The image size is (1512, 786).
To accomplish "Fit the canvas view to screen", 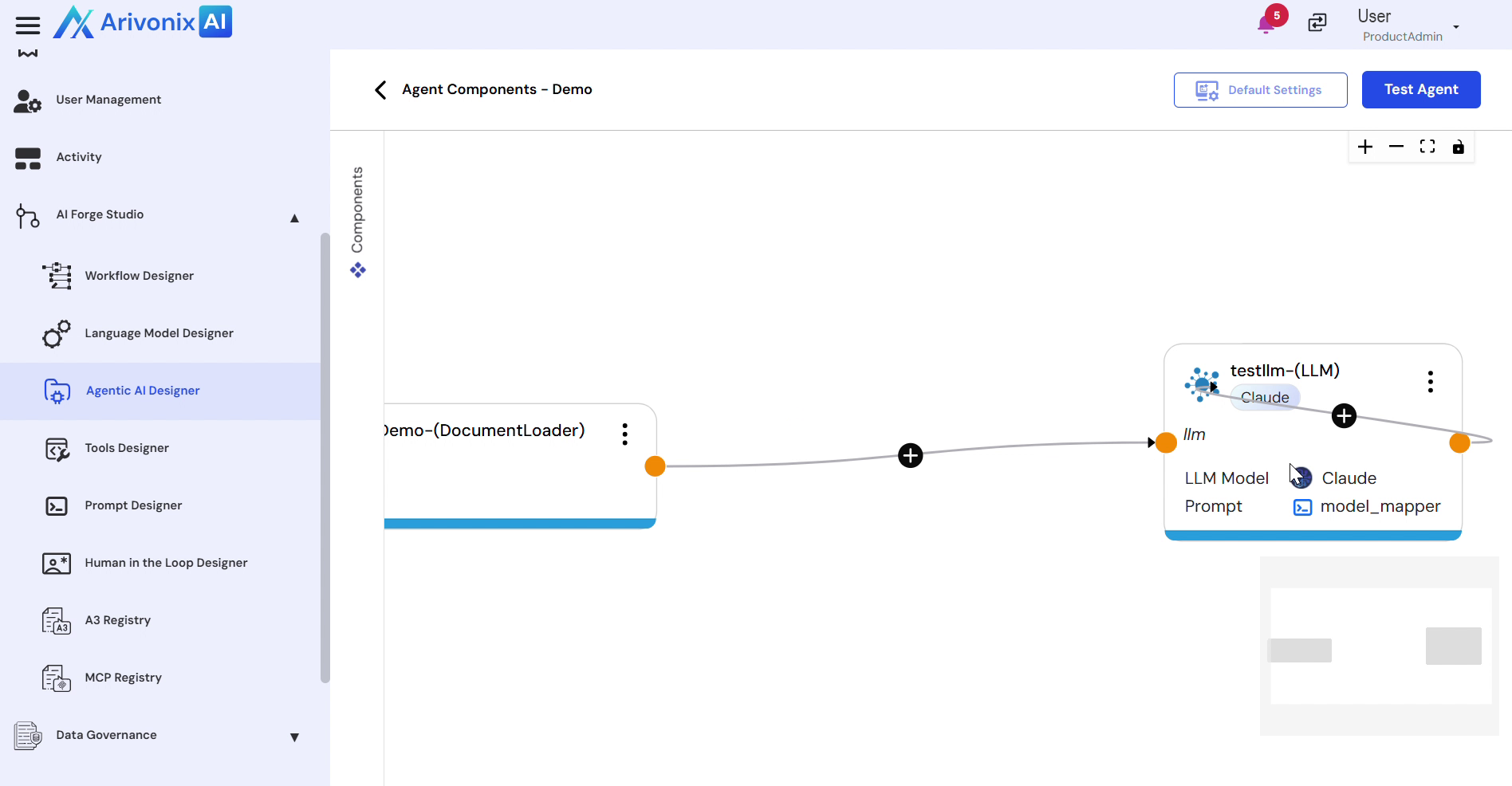I will click(1427, 147).
